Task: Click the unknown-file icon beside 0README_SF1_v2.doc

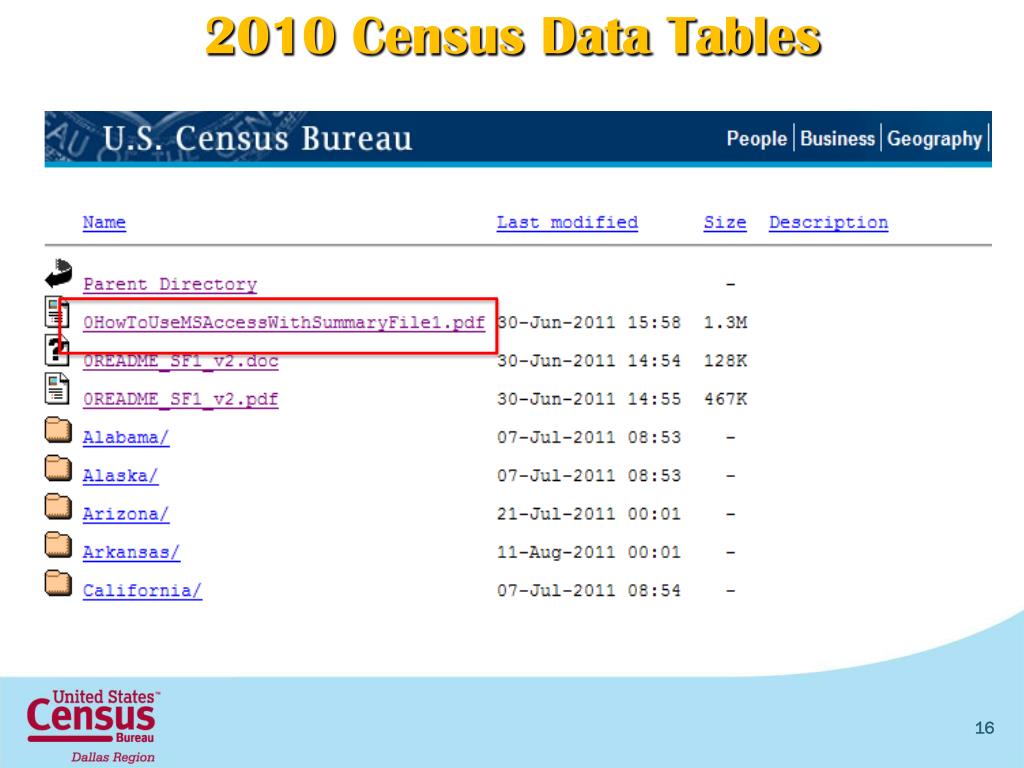Action: pyautogui.click(x=57, y=350)
